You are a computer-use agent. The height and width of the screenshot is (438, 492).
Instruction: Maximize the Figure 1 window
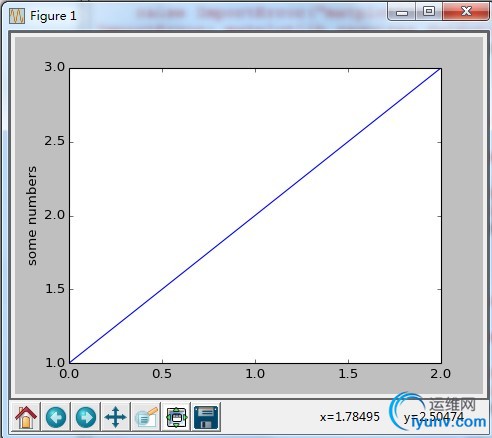(x=429, y=12)
